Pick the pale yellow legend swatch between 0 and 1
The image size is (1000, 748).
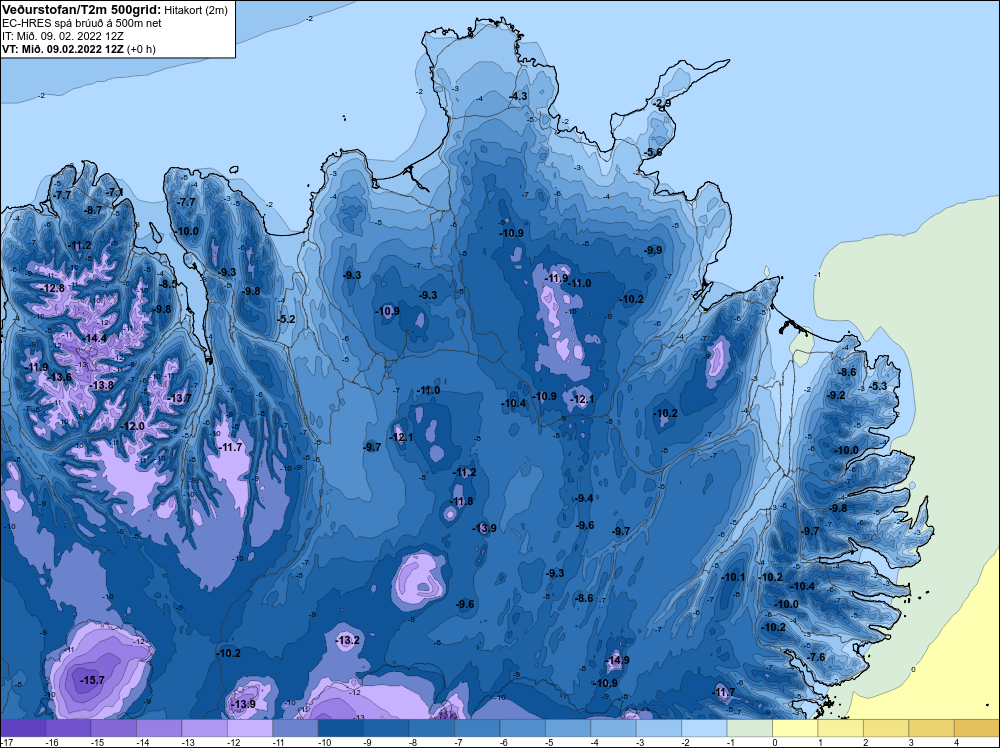click(x=795, y=728)
